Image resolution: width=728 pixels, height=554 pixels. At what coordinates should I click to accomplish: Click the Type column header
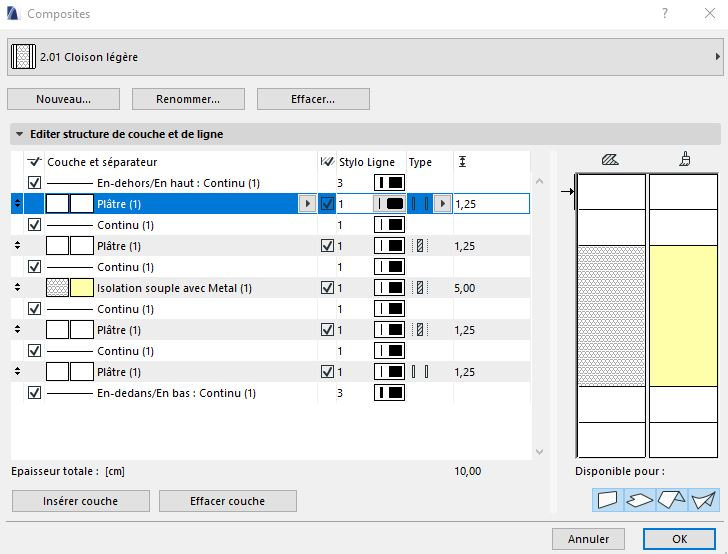pos(420,162)
